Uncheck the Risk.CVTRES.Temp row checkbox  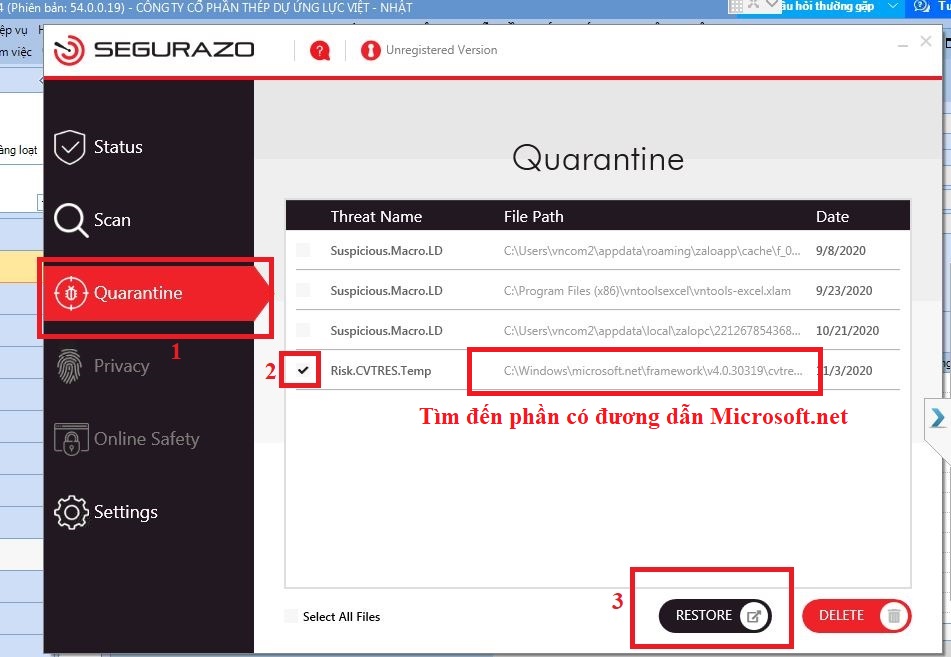click(x=303, y=370)
